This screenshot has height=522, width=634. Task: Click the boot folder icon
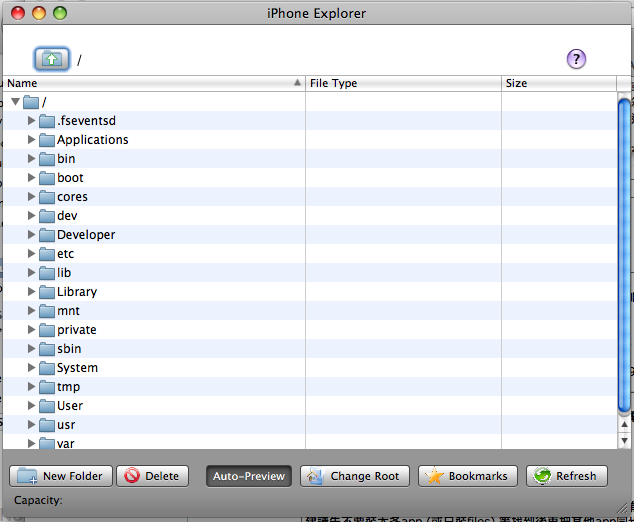47,178
